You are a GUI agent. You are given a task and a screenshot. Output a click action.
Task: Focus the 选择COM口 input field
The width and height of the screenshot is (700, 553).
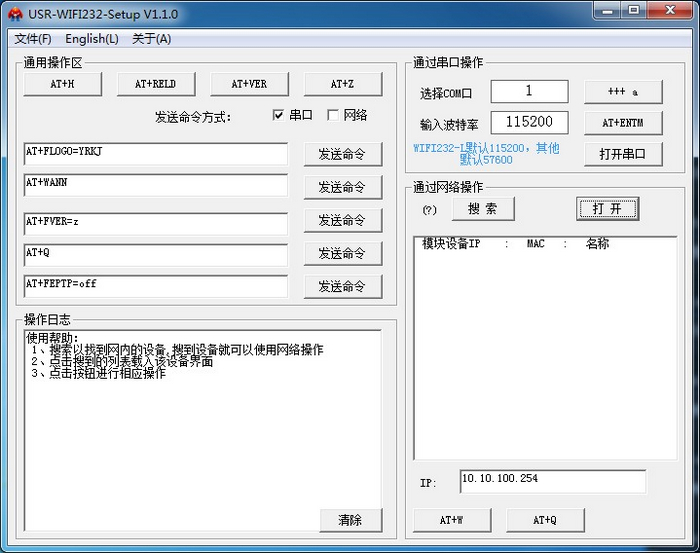(529, 91)
